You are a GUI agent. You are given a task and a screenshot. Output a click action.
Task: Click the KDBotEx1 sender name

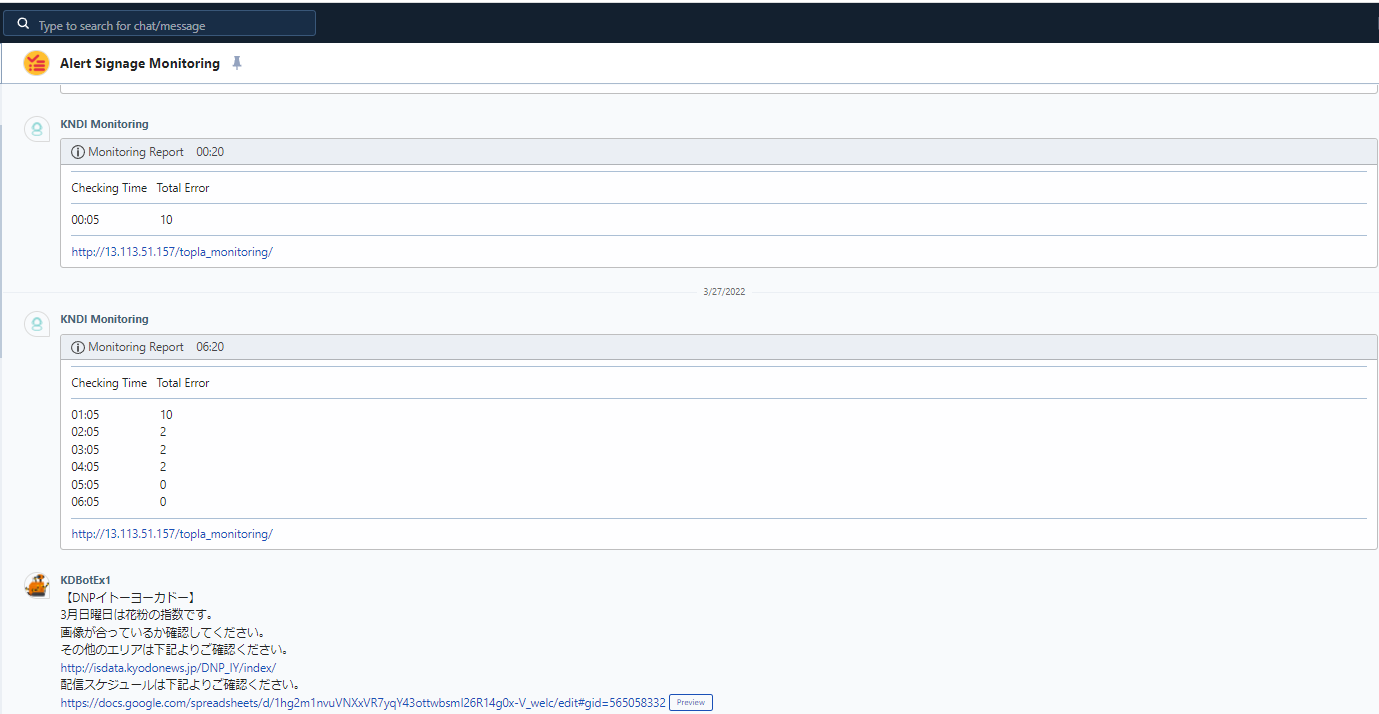tap(85, 580)
